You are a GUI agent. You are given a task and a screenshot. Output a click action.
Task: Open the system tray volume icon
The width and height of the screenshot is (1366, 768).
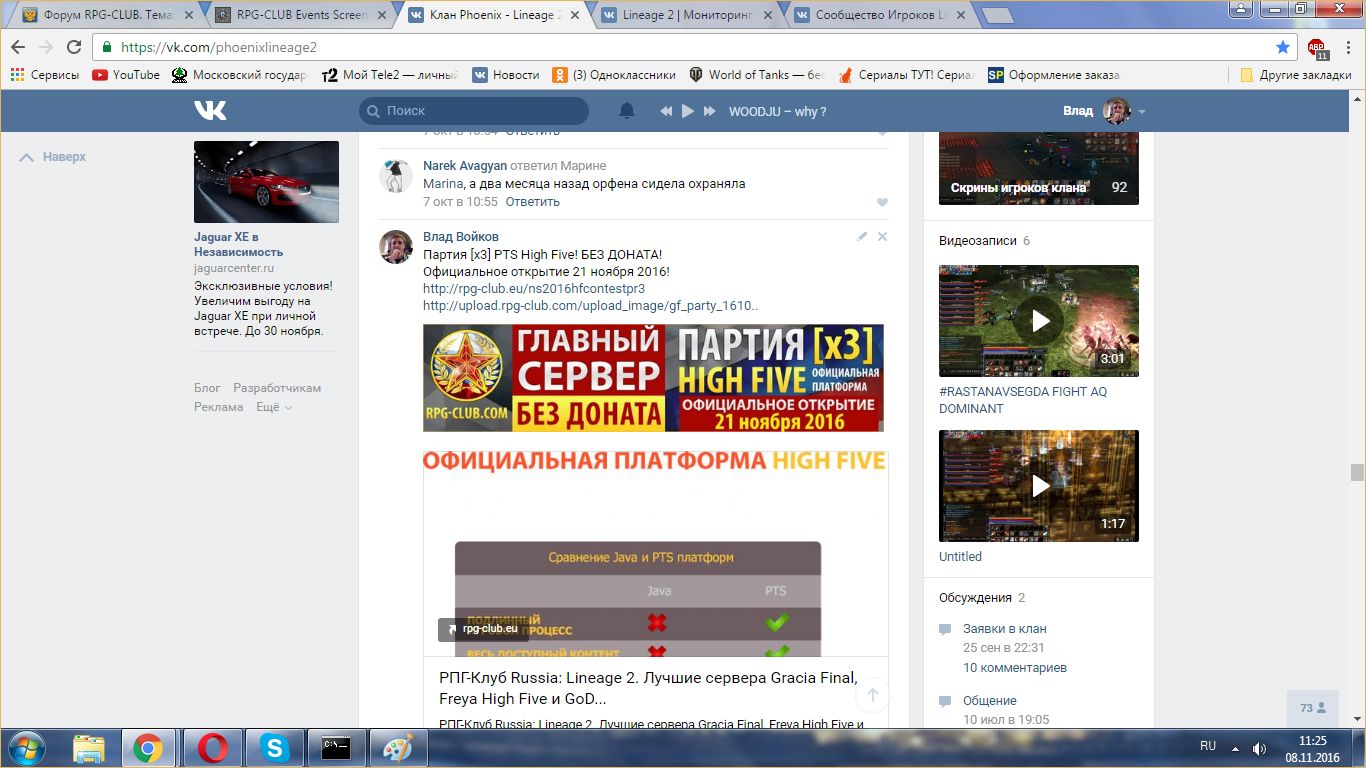tap(1259, 748)
